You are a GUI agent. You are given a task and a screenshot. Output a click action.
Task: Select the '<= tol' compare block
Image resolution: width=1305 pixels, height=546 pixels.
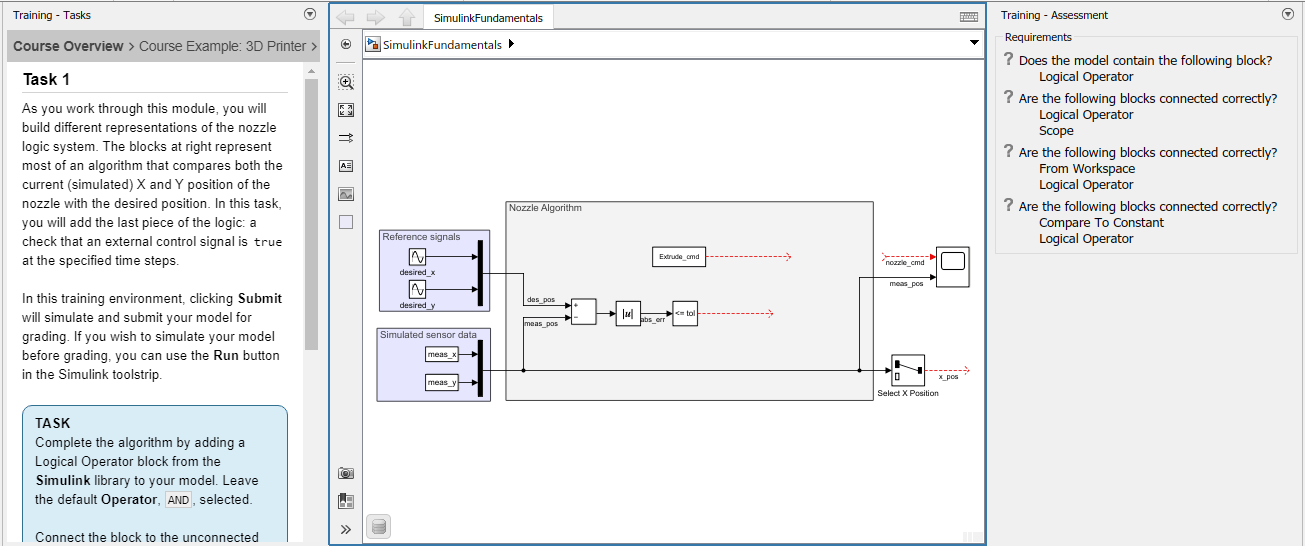(685, 313)
